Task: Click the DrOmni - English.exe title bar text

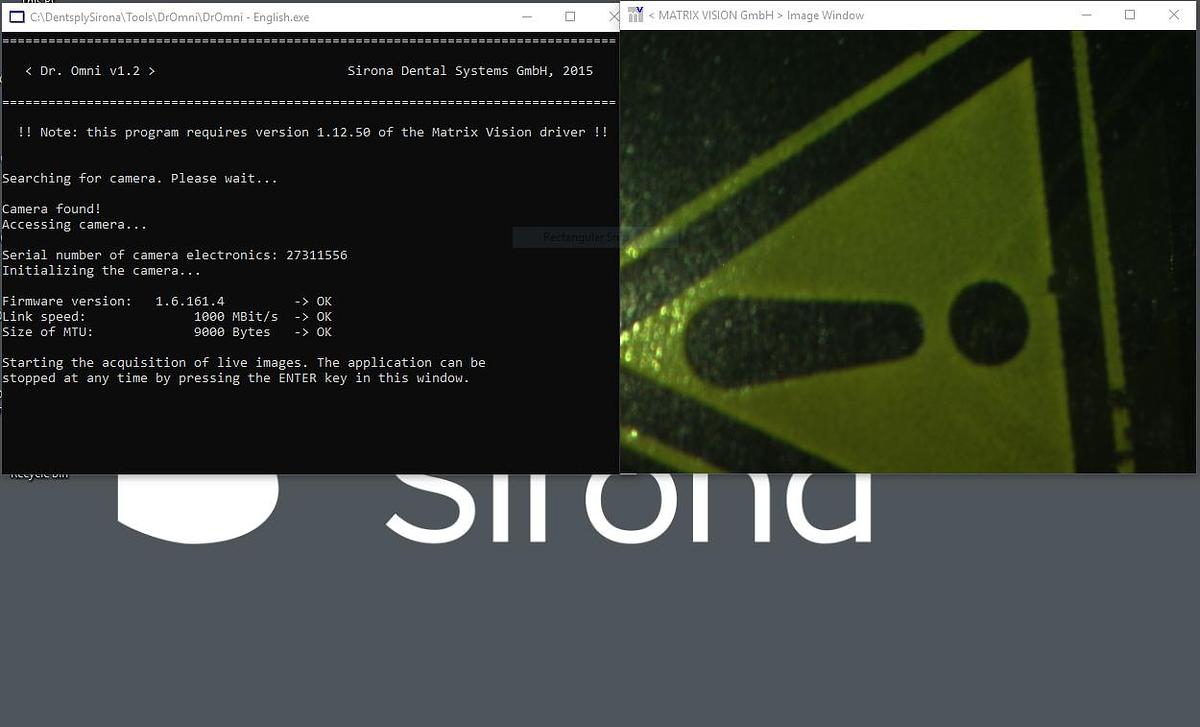Action: 170,17
